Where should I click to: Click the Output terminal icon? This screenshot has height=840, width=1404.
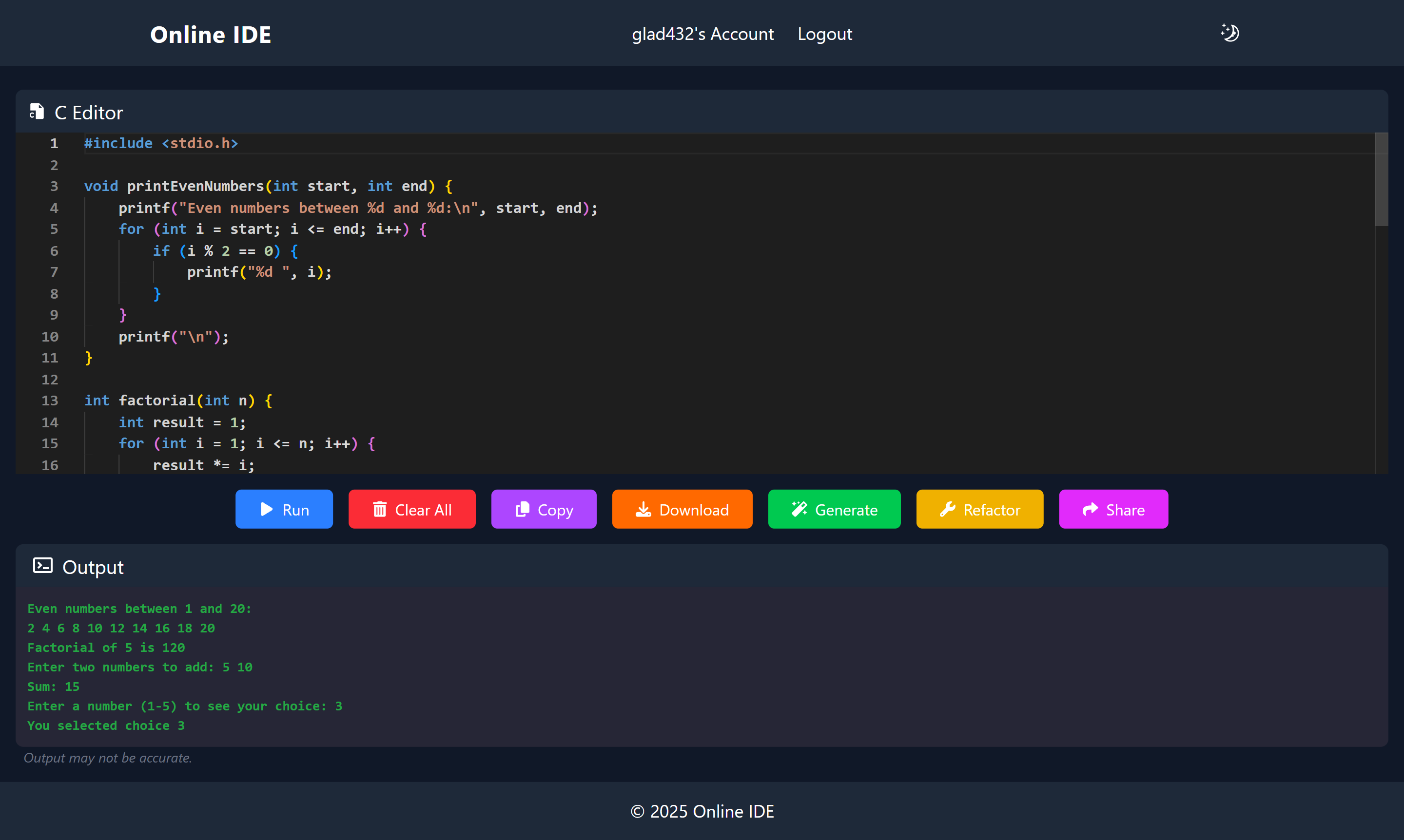(42, 566)
